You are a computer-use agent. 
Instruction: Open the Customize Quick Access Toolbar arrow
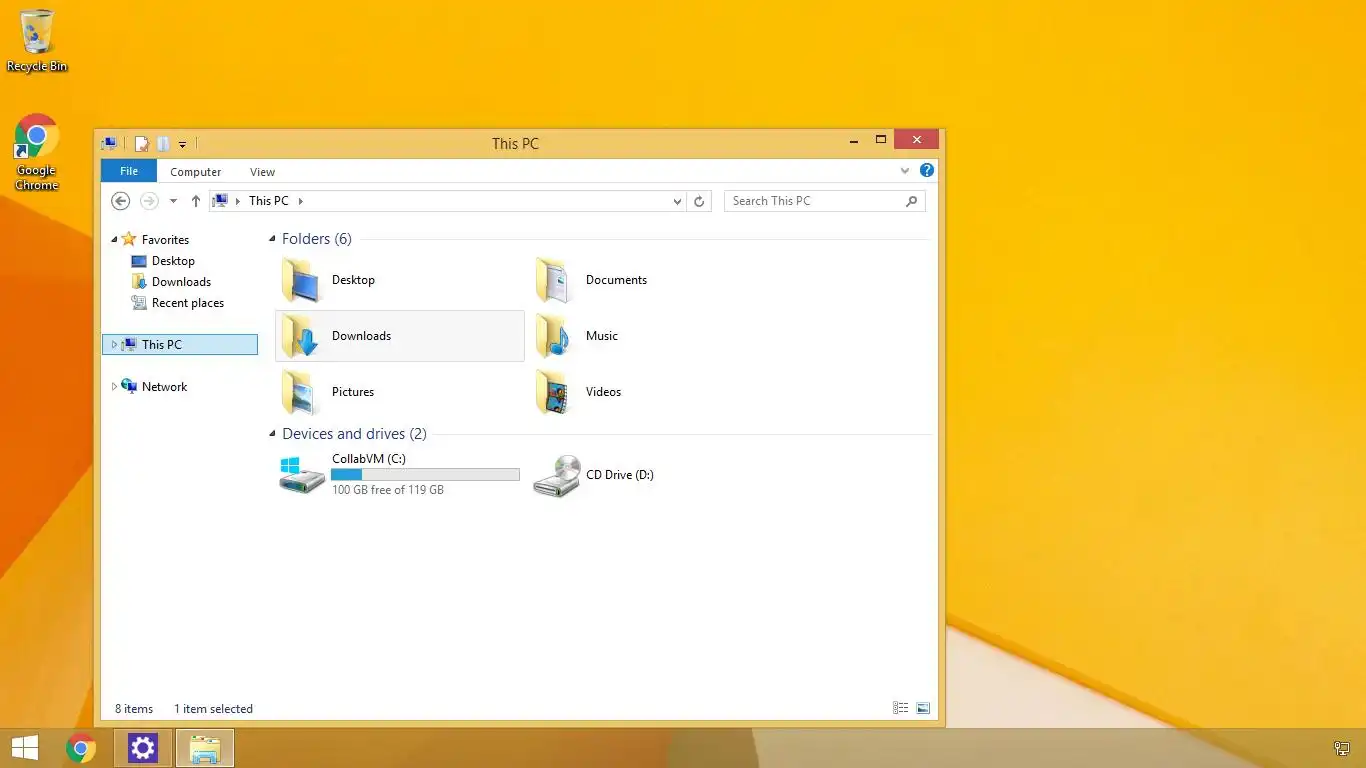[x=182, y=145]
